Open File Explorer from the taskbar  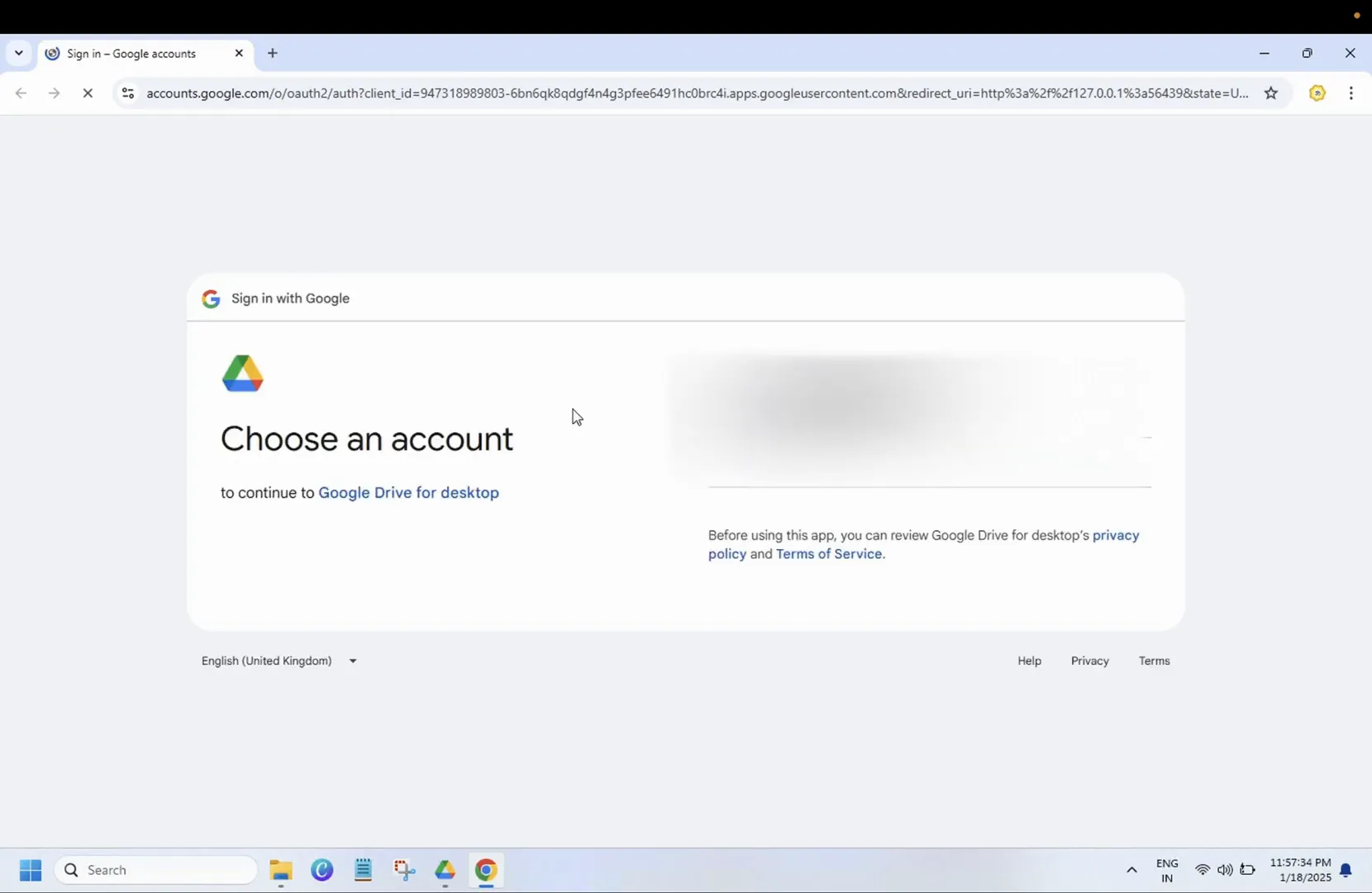click(281, 870)
